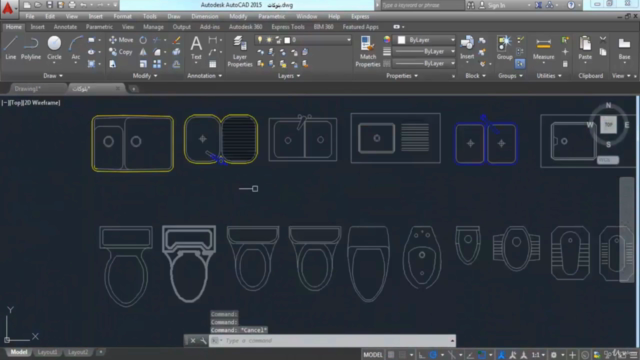Open the Express menu
The width and height of the screenshot is (640, 360).
click(x=360, y=16)
